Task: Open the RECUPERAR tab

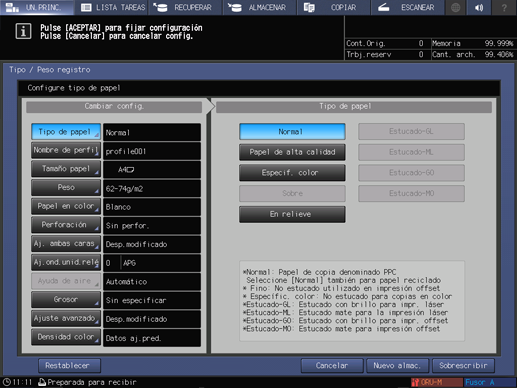Action: [x=185, y=7]
